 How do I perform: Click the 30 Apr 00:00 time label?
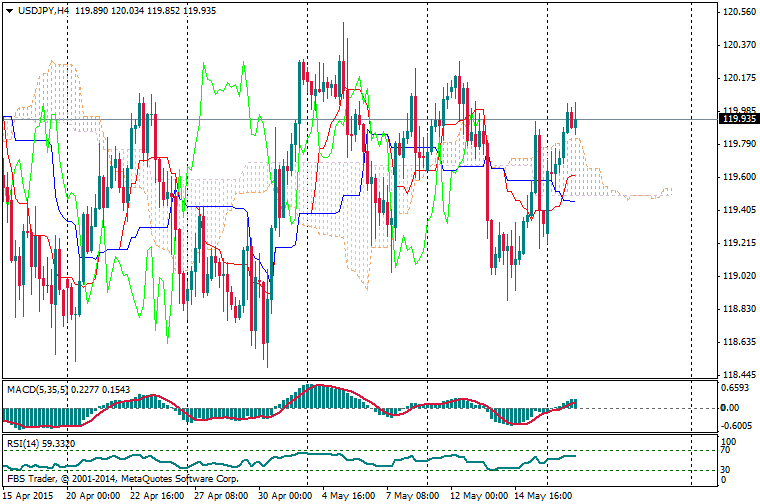coord(285,496)
